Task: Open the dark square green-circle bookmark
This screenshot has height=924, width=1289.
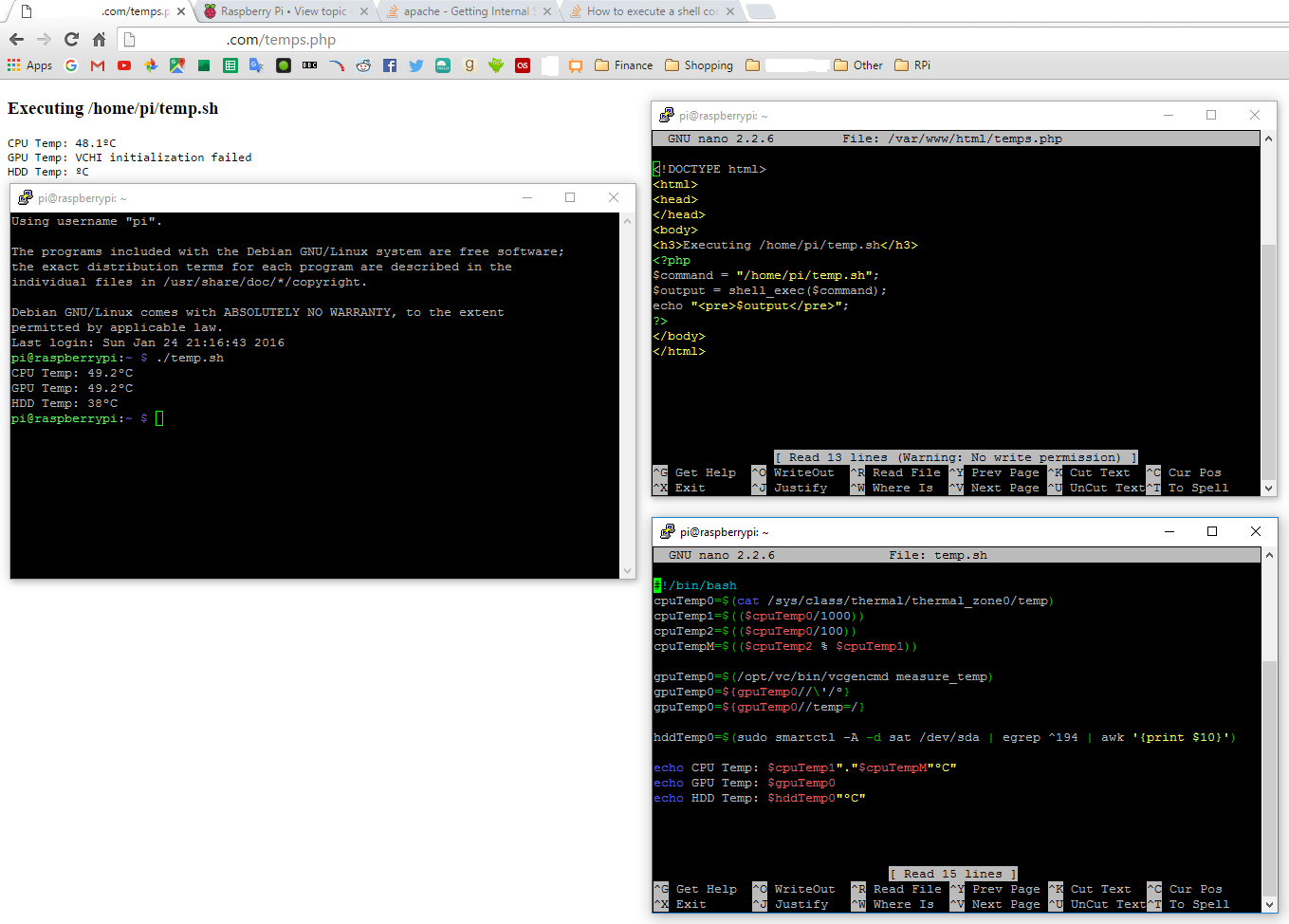Action: coord(284,65)
